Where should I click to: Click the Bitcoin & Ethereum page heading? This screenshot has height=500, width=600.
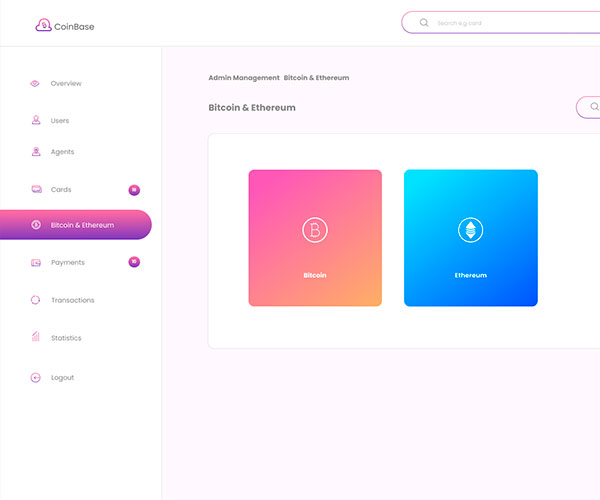pos(252,107)
